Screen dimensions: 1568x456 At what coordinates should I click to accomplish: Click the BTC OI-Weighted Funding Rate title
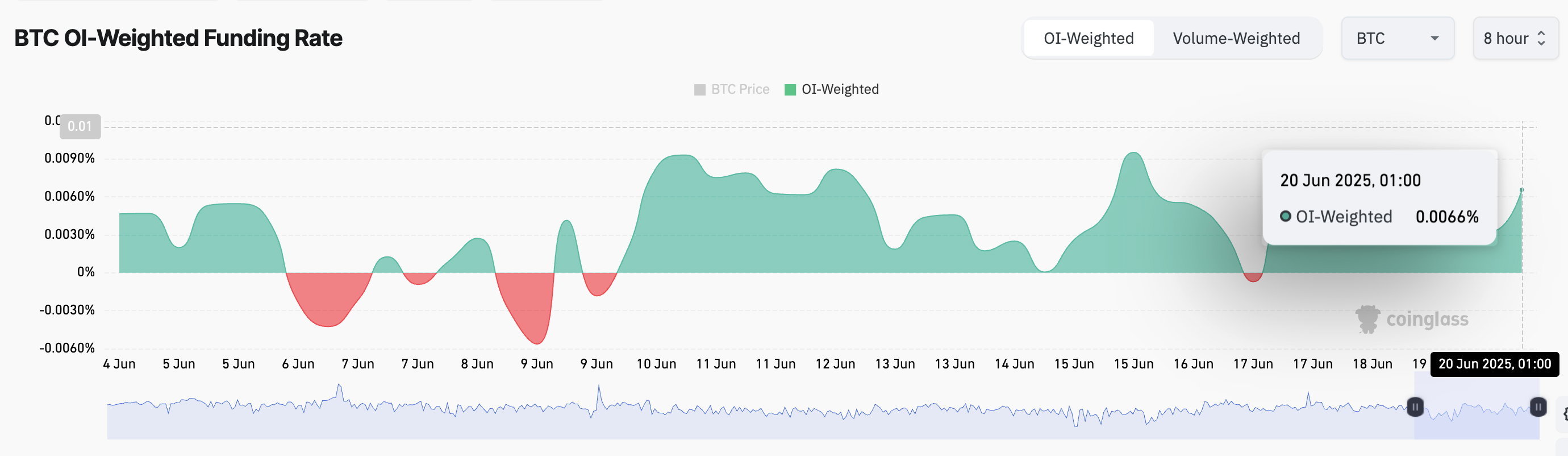coord(178,38)
